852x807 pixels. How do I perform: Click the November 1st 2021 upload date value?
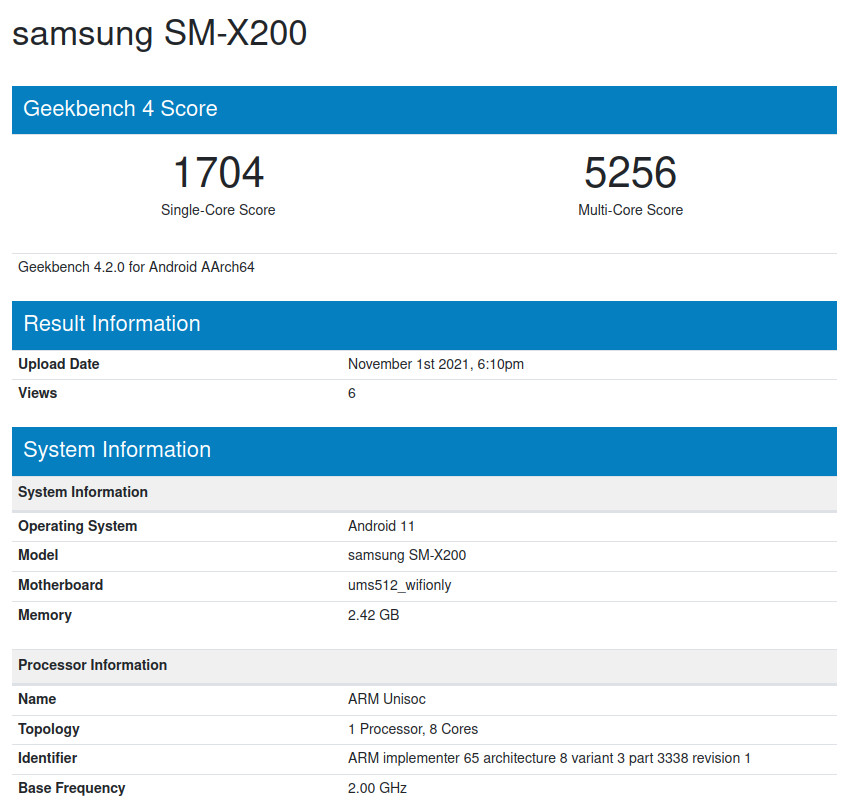pyautogui.click(x=436, y=364)
